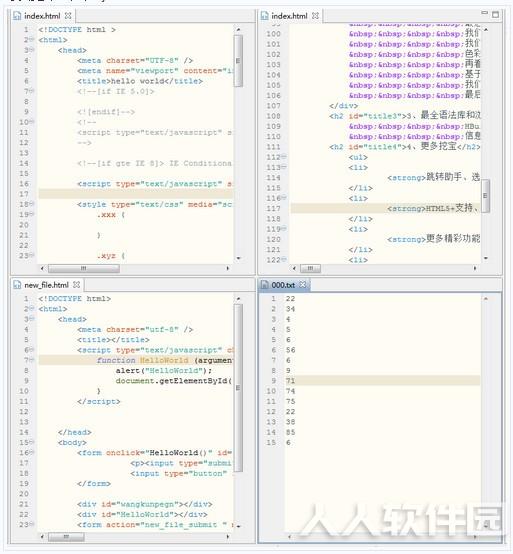This screenshot has width=513, height=554.
Task: Click vertical scrollbar thumb beside <meta charset="UTF-8">
Action: 238,60
